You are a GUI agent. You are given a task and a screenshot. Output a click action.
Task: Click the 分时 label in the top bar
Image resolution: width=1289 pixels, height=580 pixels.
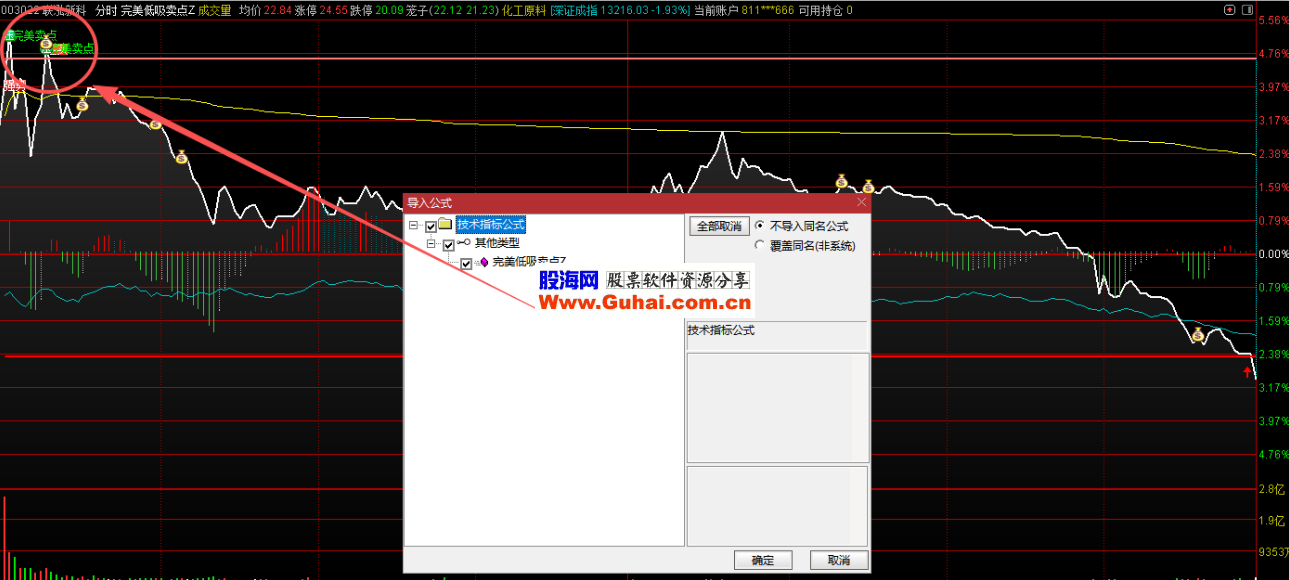pyautogui.click(x=106, y=10)
